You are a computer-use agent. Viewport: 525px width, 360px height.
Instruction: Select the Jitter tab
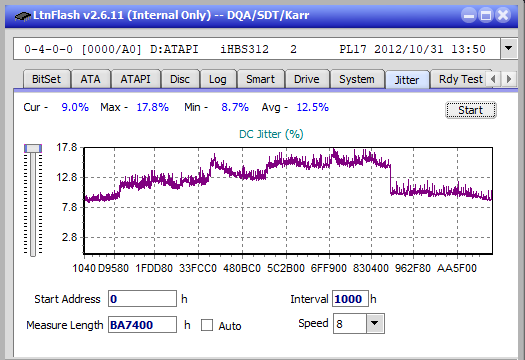point(407,80)
